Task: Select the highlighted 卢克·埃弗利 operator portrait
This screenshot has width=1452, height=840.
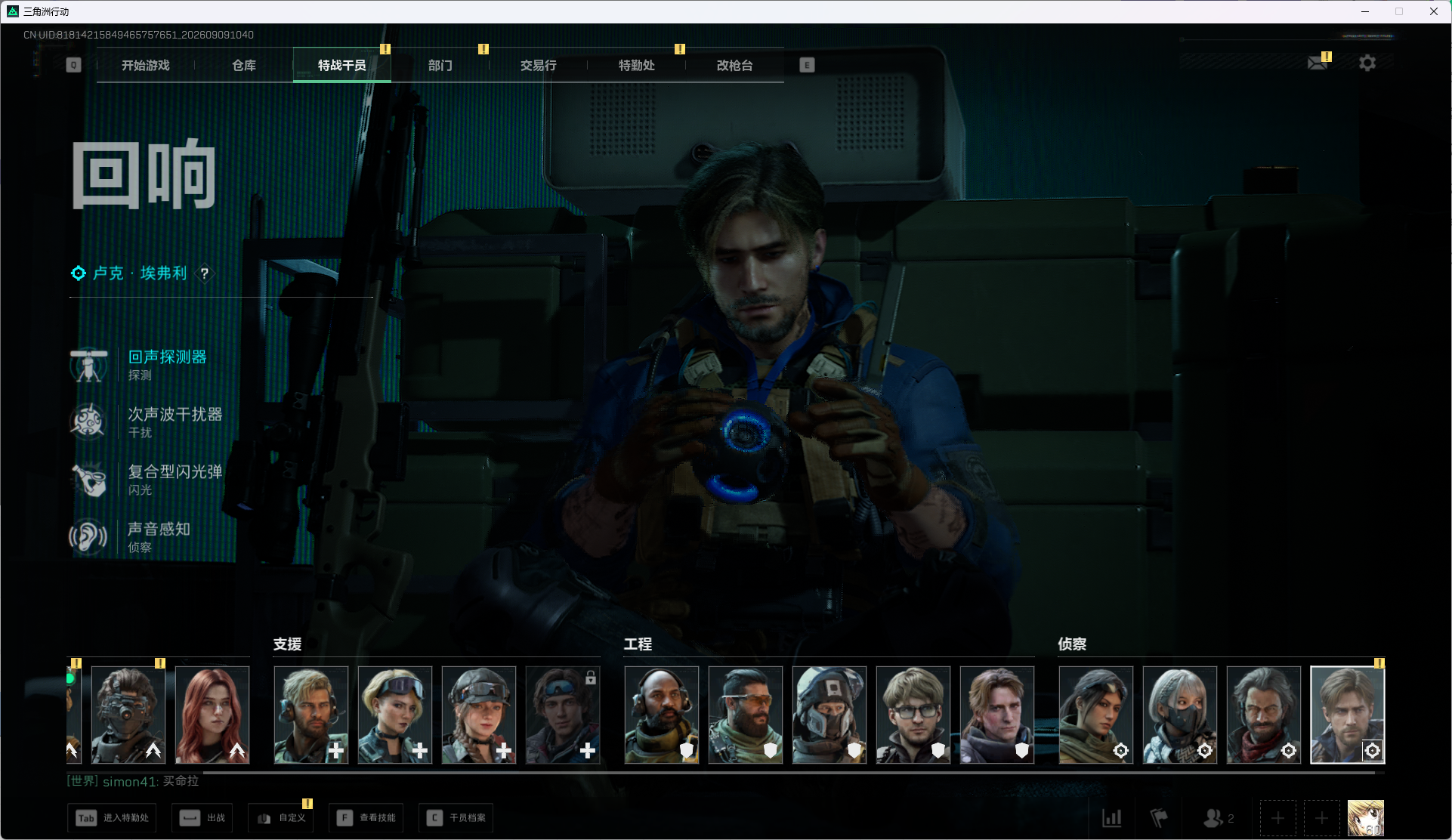Action: [1348, 715]
